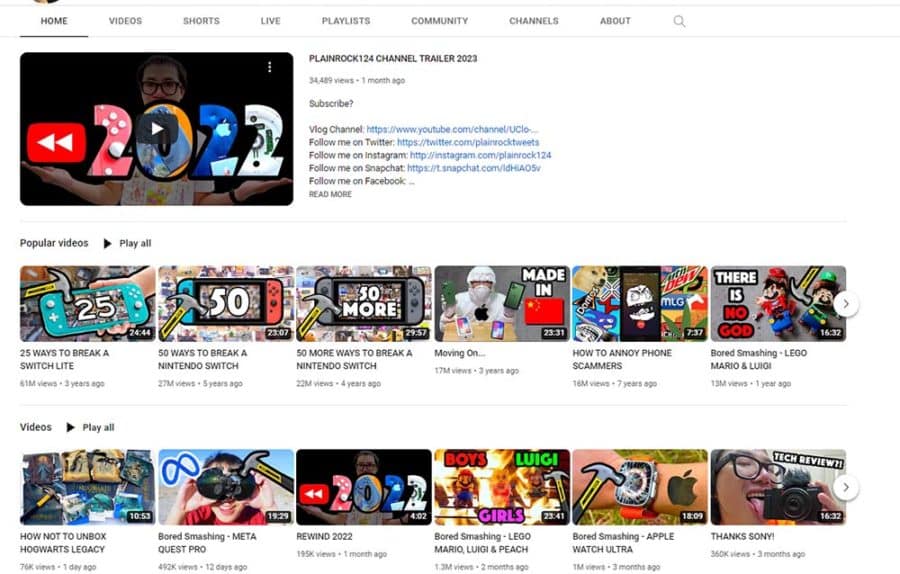
Task: Open the 50 MORE ways thumbnail
Action: [364, 304]
